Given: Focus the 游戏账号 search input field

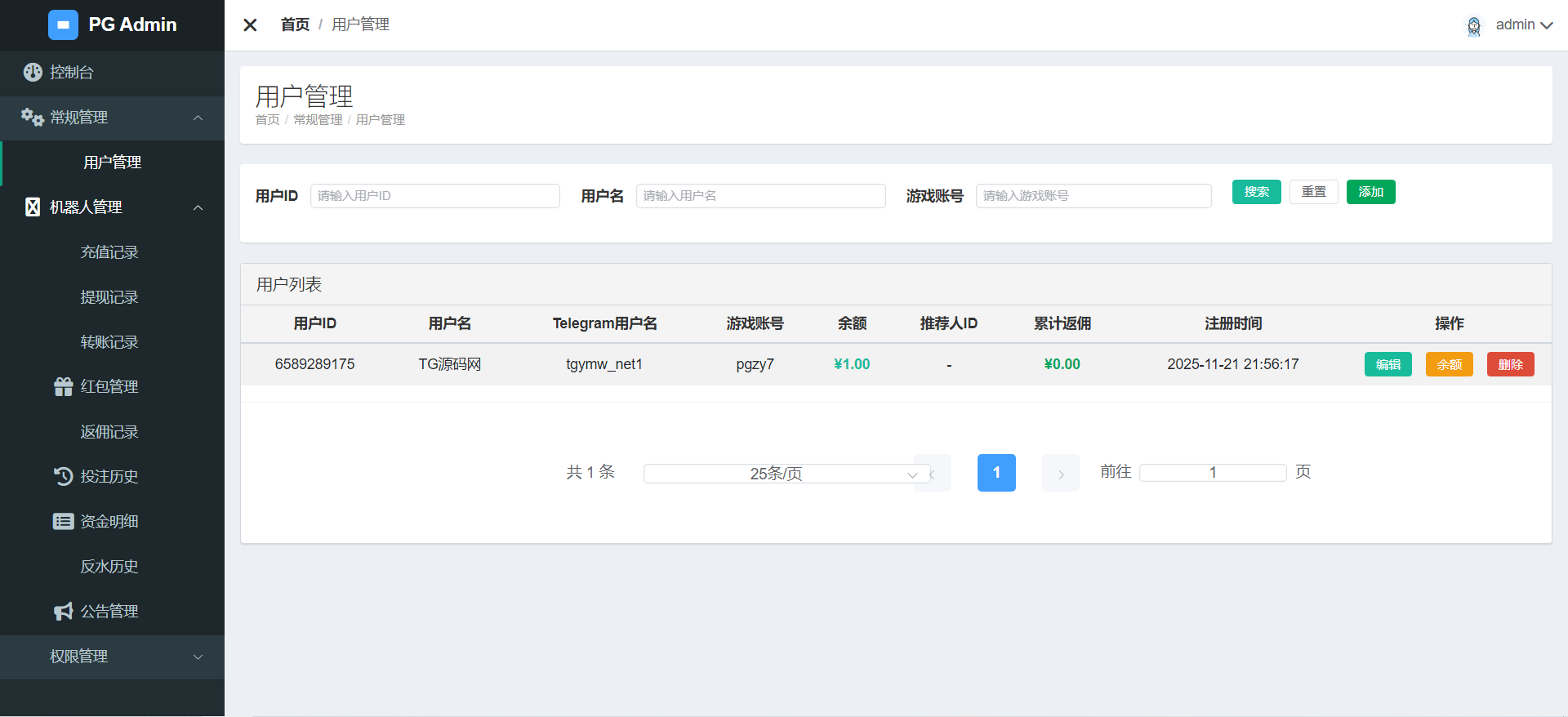Looking at the screenshot, I should point(1093,196).
